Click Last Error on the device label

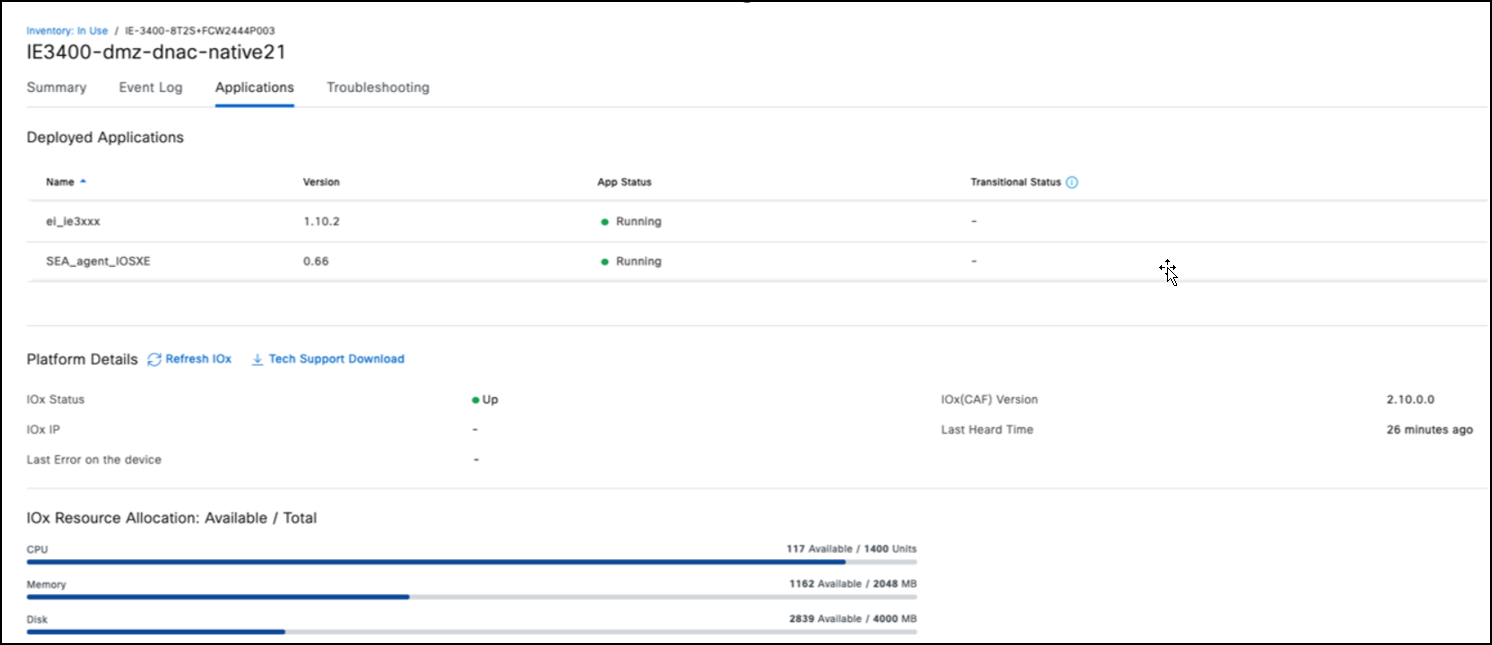pyautogui.click(x=94, y=460)
